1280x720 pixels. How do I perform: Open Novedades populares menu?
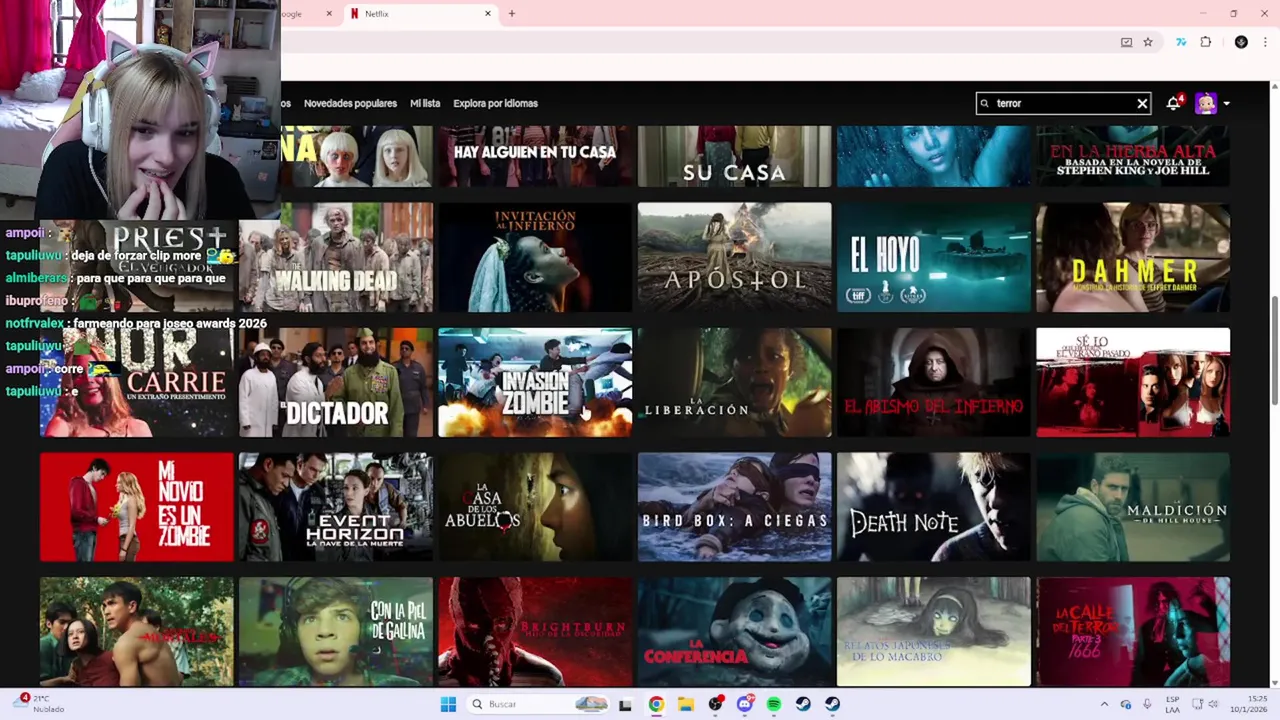click(350, 103)
